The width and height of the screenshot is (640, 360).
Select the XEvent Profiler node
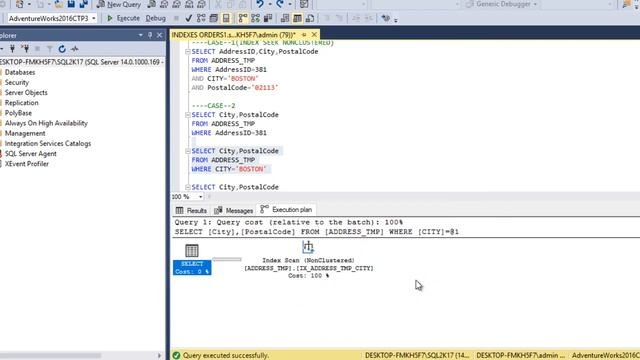click(27, 164)
